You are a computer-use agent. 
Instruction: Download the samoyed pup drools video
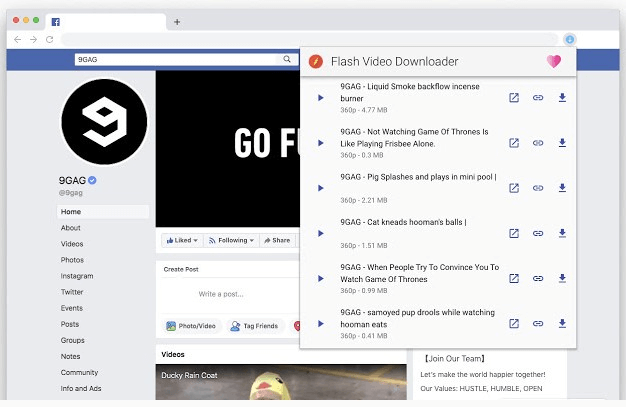[562, 323]
